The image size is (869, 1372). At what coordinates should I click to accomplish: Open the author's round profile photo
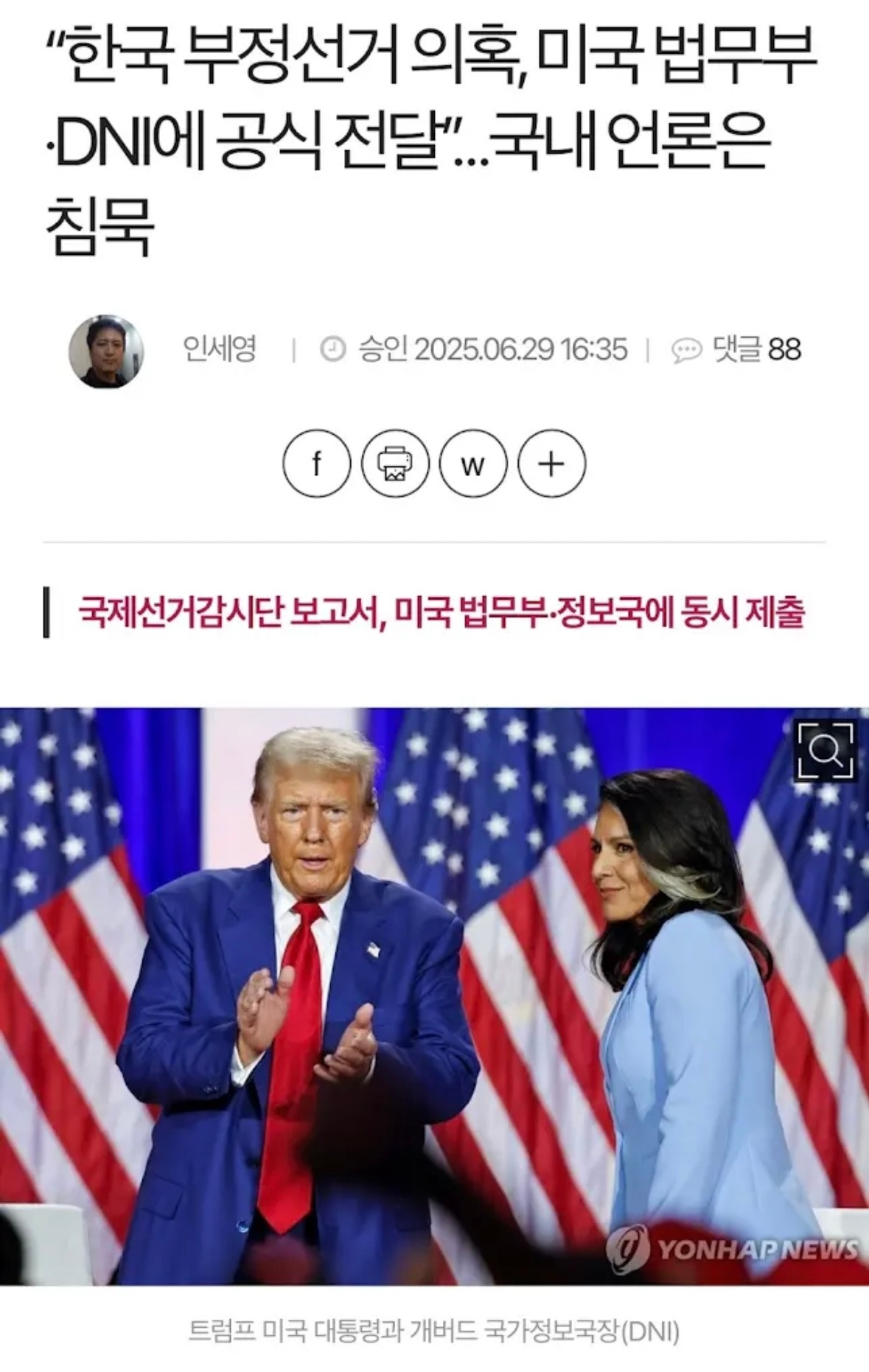click(x=105, y=351)
